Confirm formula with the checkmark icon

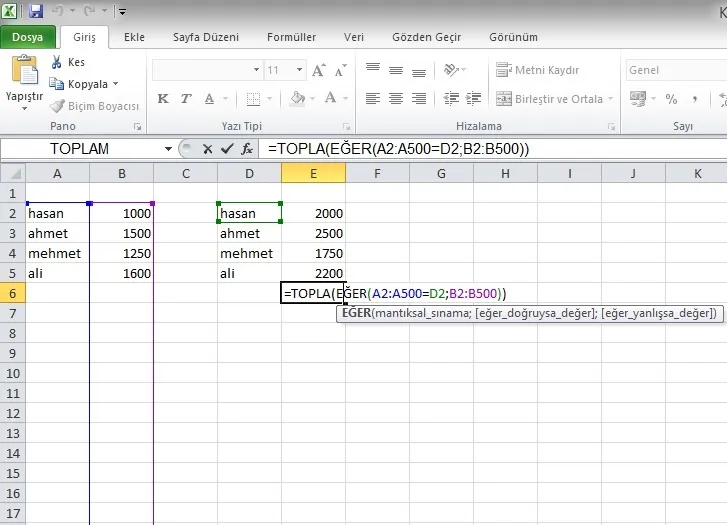tap(227, 148)
